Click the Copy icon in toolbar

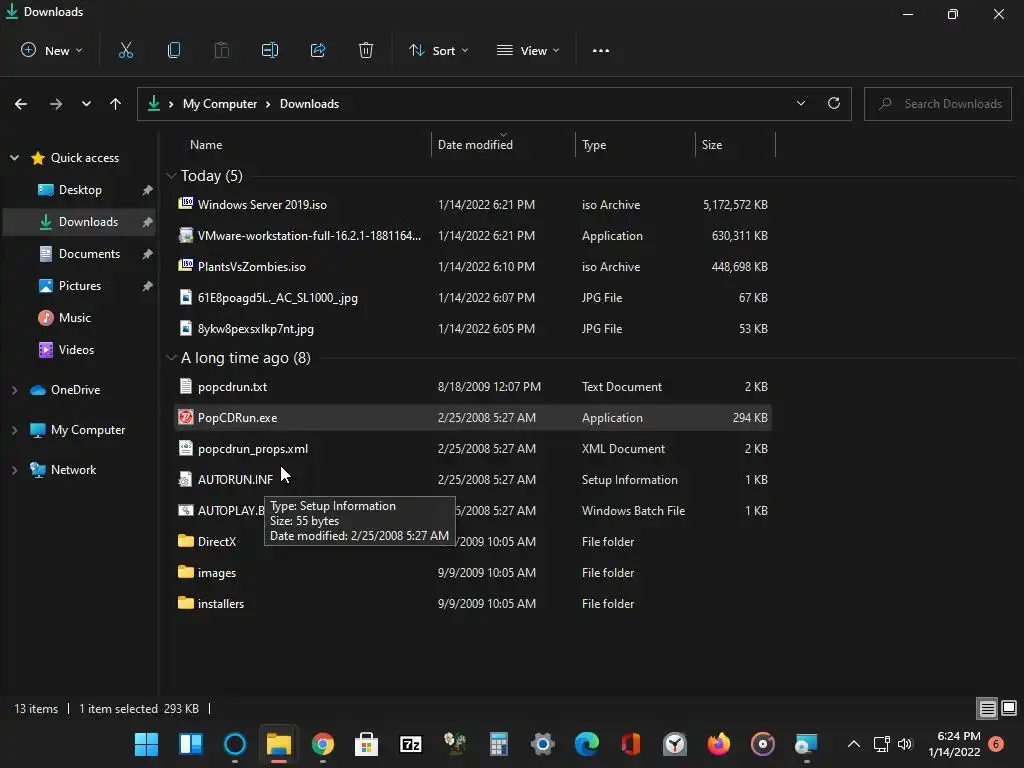(x=174, y=50)
